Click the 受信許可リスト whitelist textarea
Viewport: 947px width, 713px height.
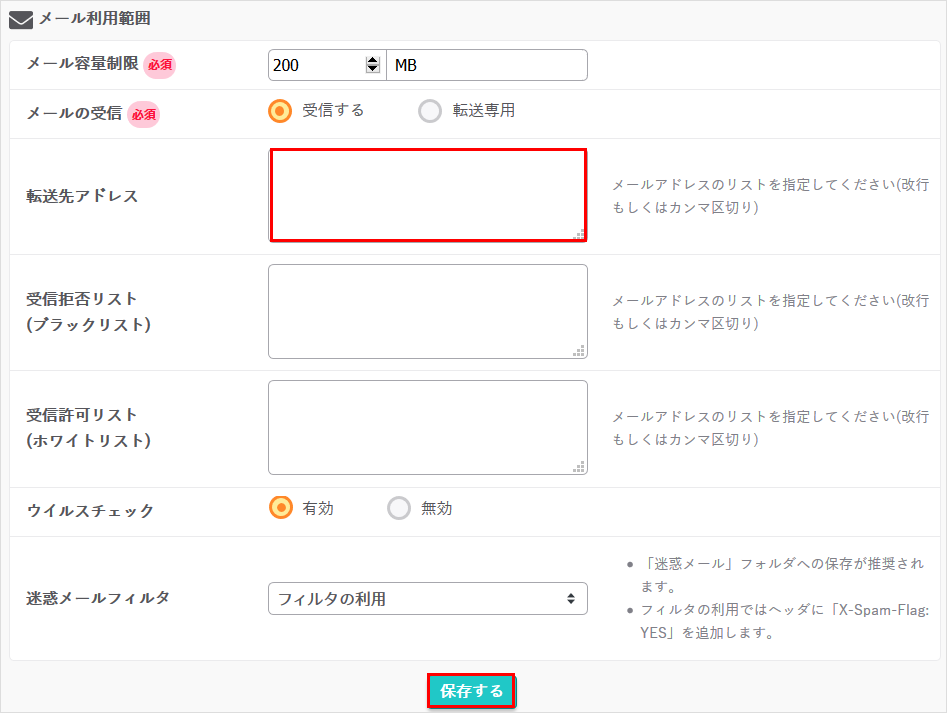428,427
